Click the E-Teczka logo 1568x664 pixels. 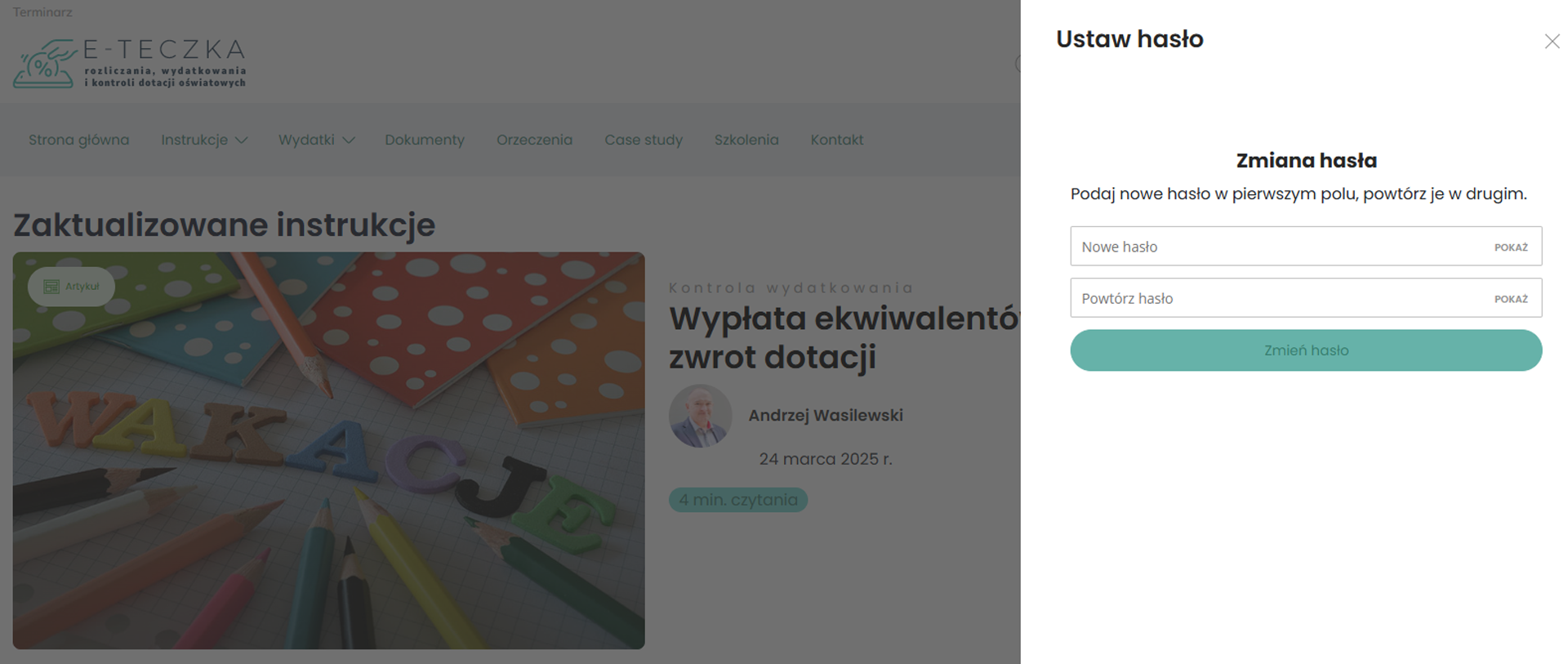pyautogui.click(x=130, y=63)
